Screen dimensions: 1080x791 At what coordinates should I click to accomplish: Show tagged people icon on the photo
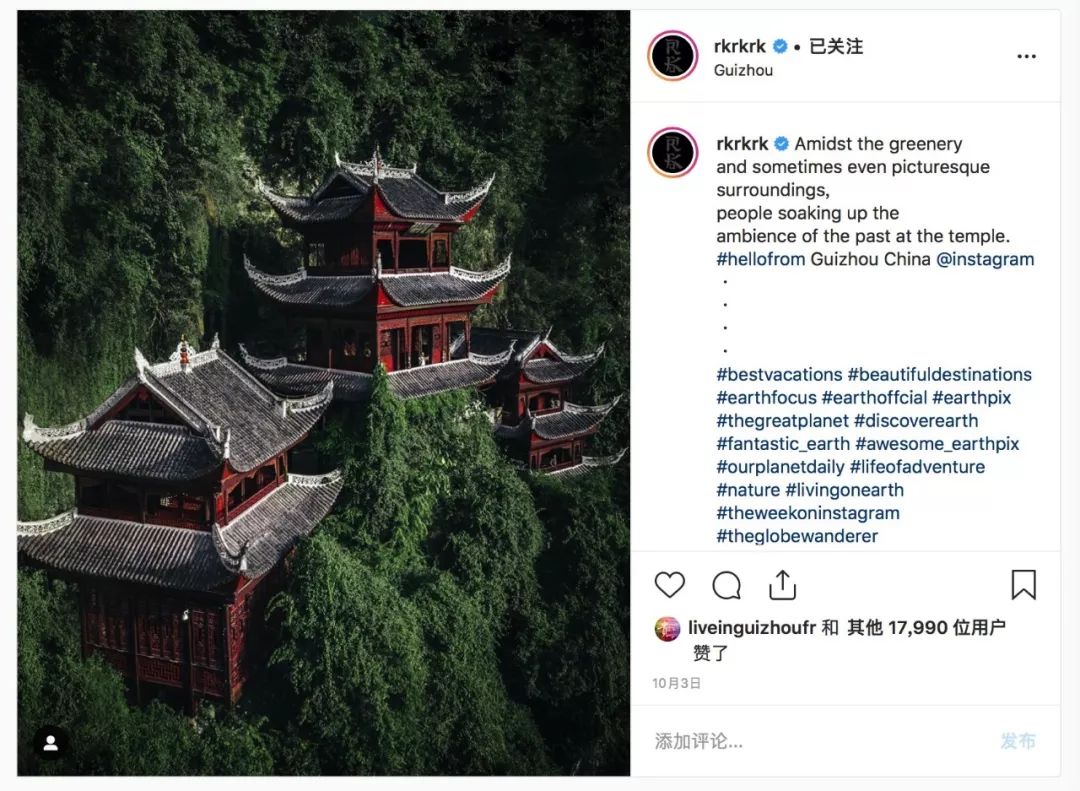(x=51, y=743)
